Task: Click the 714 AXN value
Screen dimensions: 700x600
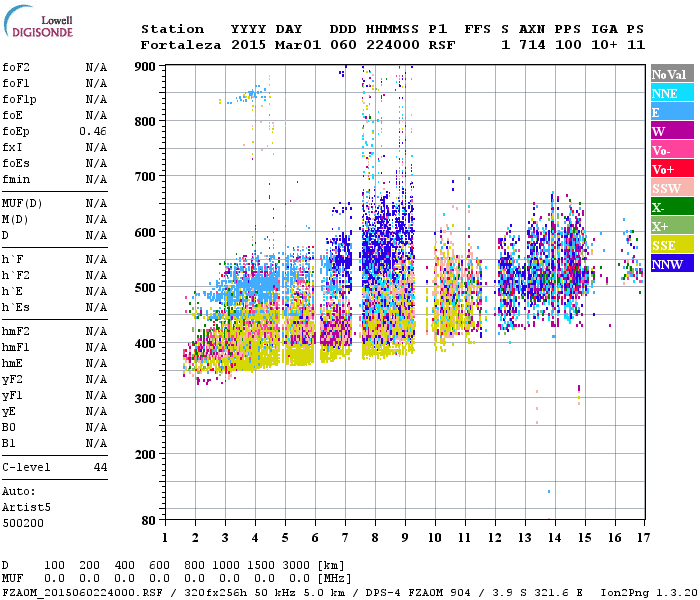Action: [x=532, y=45]
